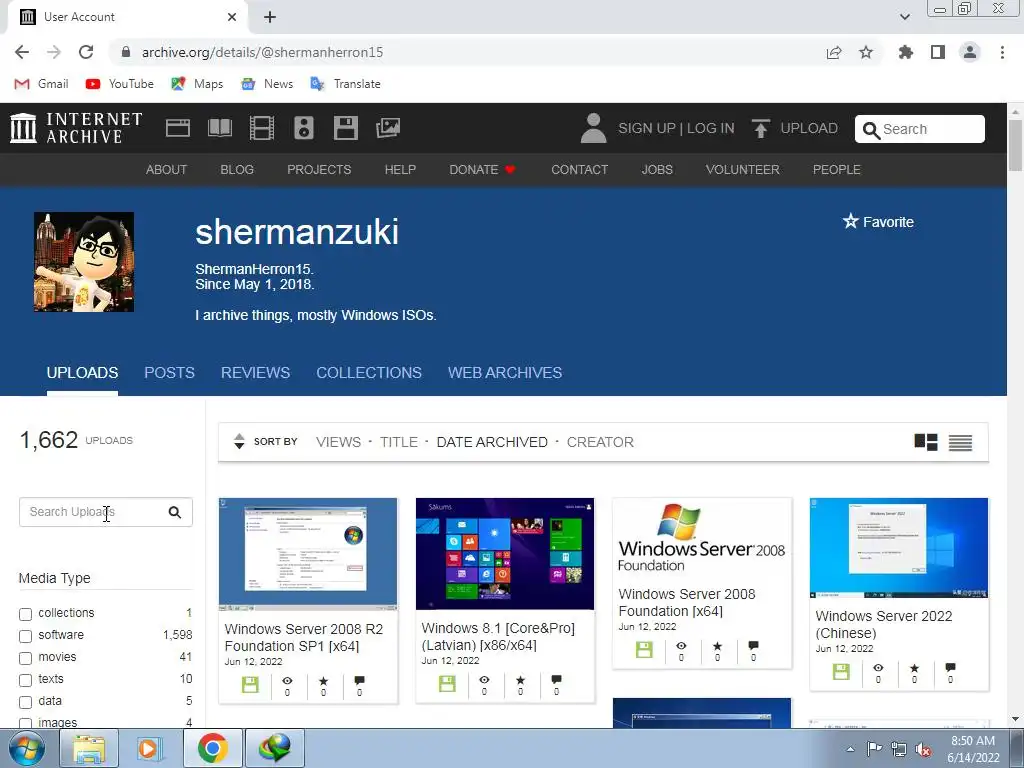The width and height of the screenshot is (1024, 768).
Task: Check the images media type filter
Action: pos(25,723)
